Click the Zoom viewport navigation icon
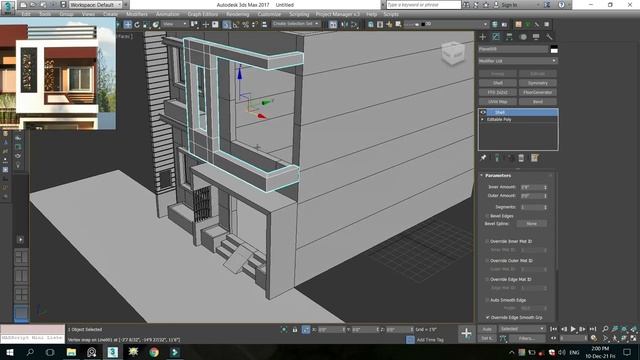 [x=605, y=329]
